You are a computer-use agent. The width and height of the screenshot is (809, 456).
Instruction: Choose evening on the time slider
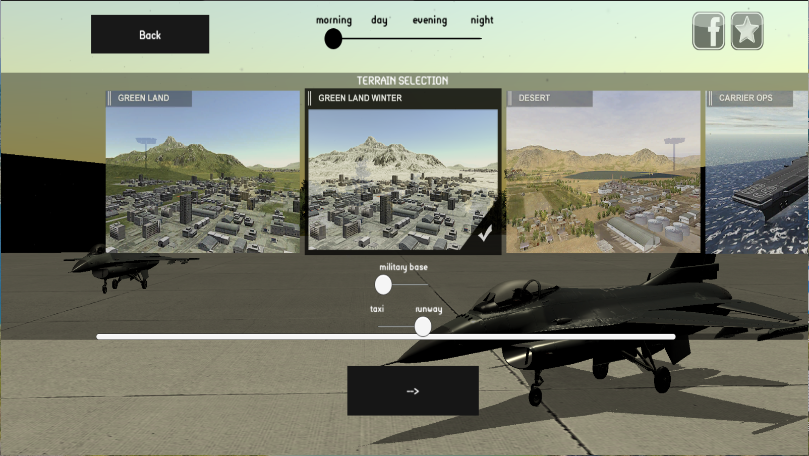coord(430,38)
